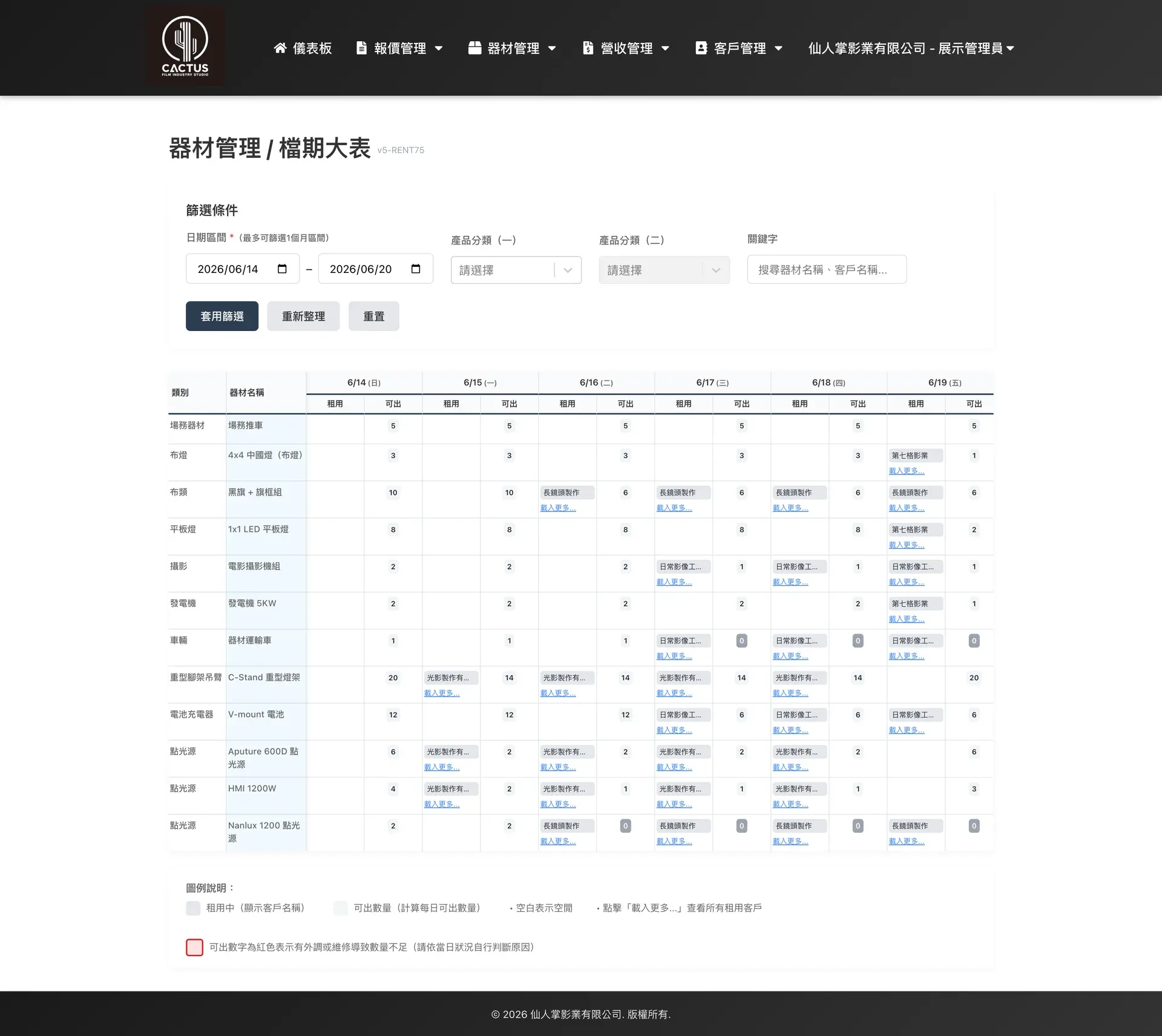Image resolution: width=1162 pixels, height=1036 pixels.
Task: Open the 產品分類（二）select box
Action: point(664,270)
